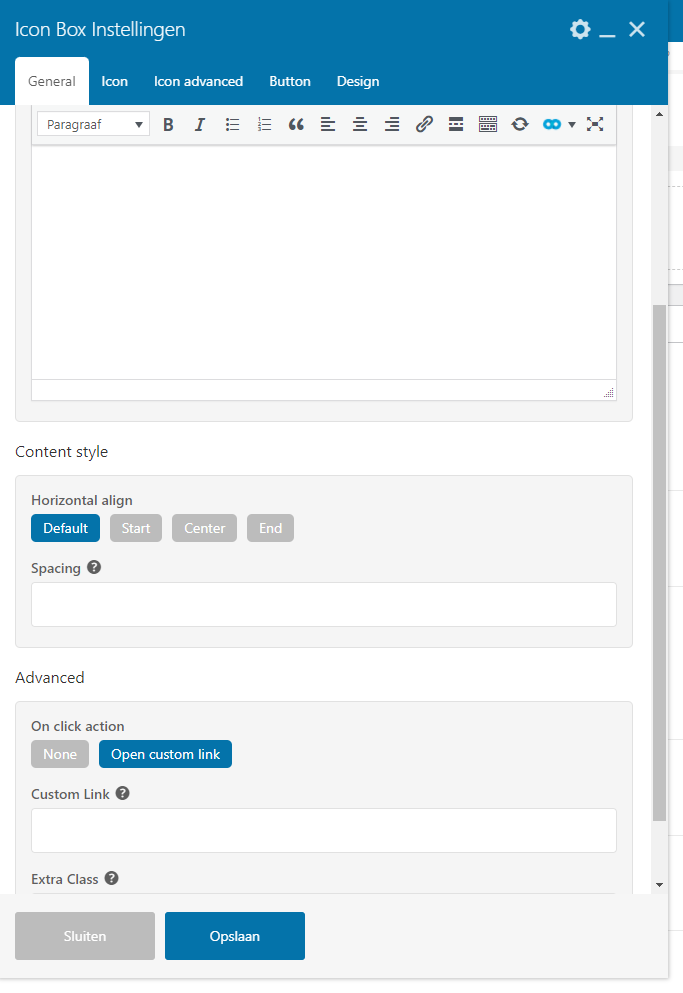The width and height of the screenshot is (683, 993).
Task: Click the Custom Link input field
Action: point(324,830)
